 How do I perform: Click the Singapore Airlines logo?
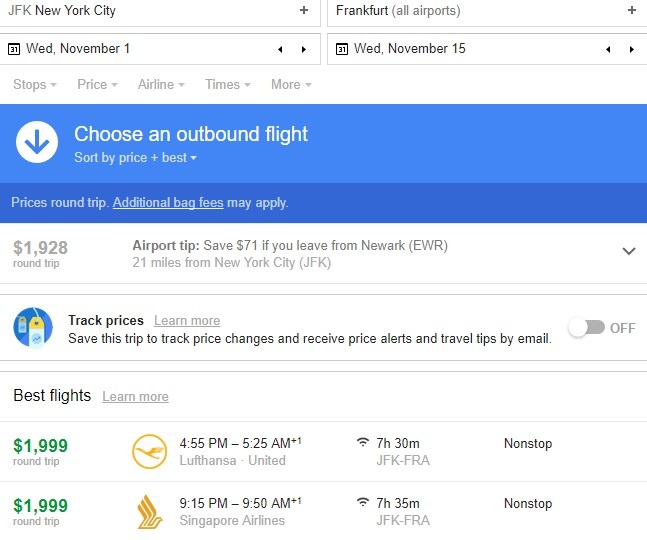[149, 512]
